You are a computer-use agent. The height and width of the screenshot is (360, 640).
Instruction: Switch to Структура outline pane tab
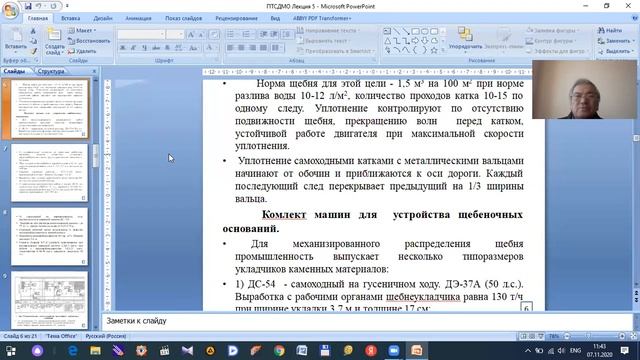pos(51,71)
